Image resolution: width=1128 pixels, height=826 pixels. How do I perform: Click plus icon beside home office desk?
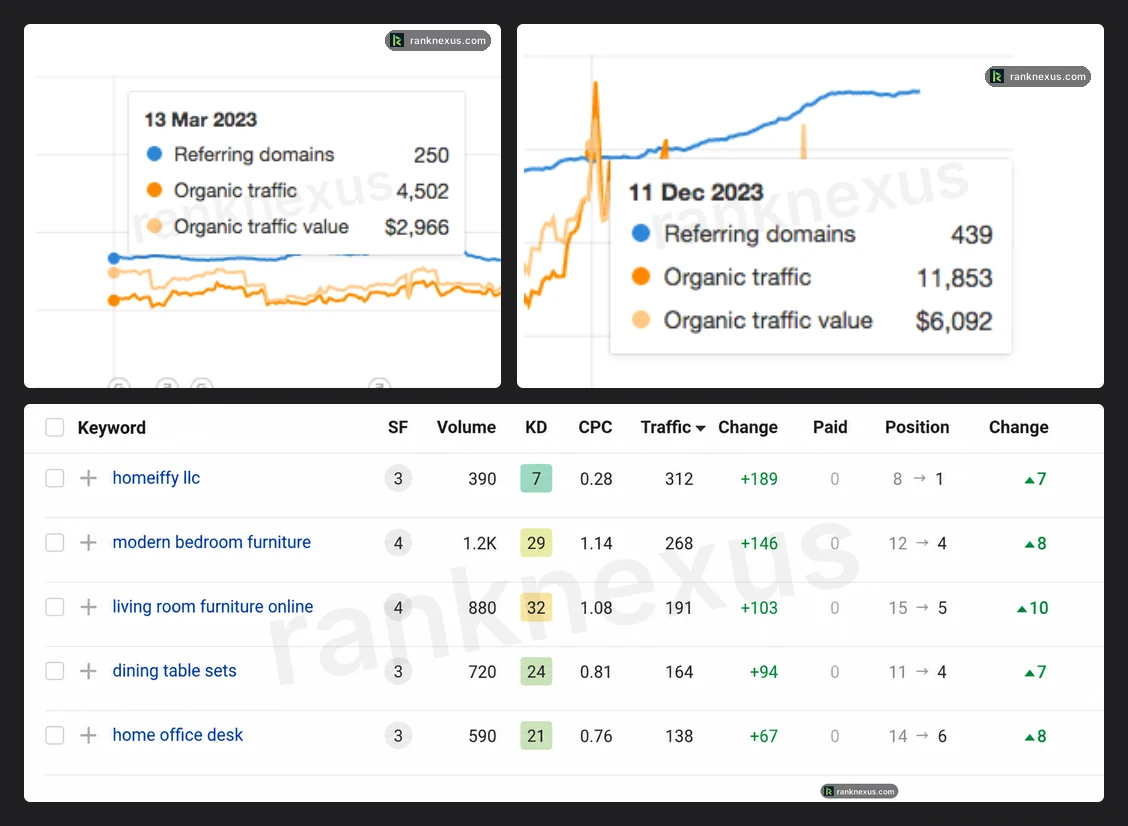88,735
